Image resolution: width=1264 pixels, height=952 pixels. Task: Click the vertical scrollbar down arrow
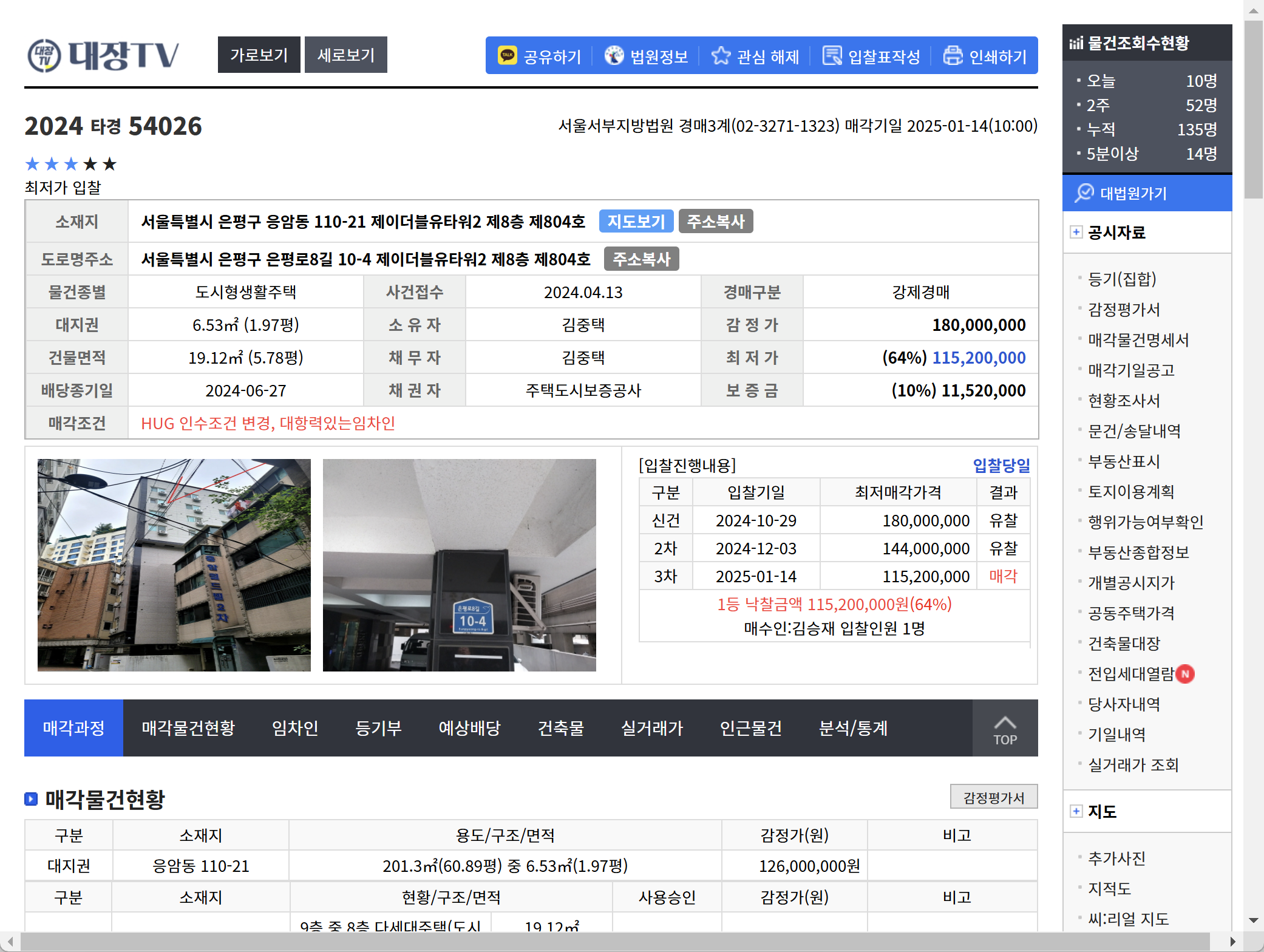tap(1253, 920)
